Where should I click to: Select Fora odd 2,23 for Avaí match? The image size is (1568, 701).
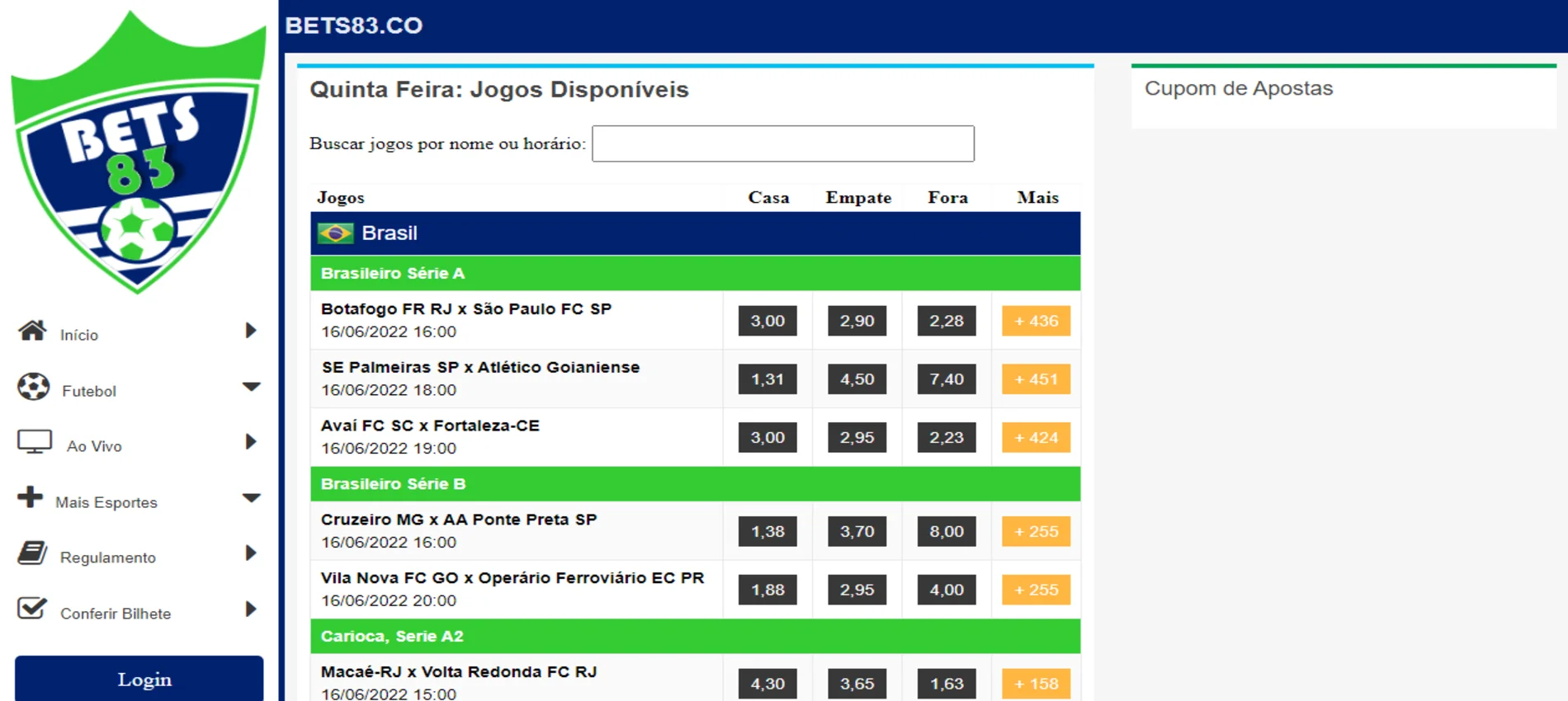tap(947, 438)
